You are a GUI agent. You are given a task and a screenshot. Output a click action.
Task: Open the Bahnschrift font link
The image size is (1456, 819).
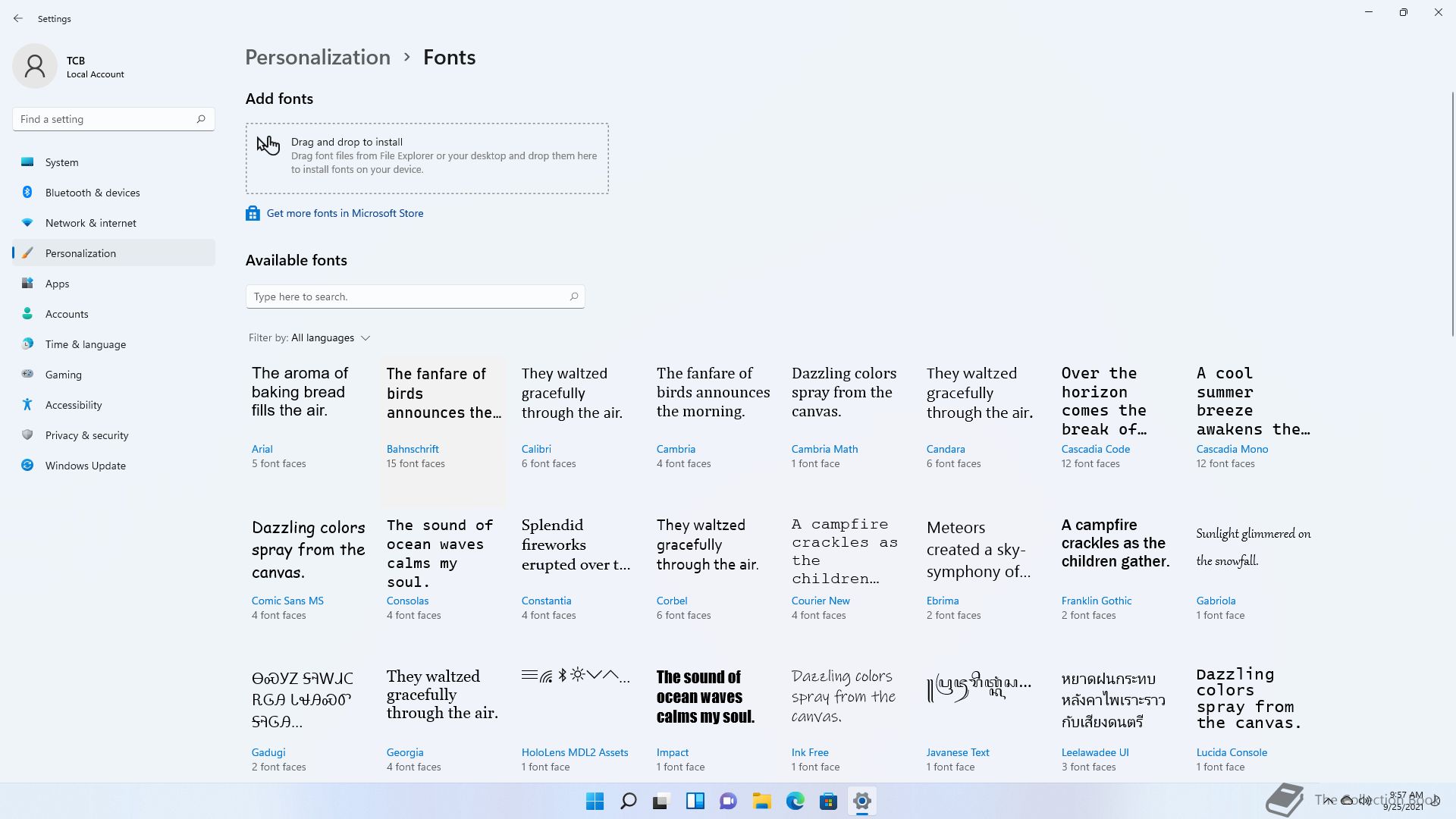coord(413,449)
